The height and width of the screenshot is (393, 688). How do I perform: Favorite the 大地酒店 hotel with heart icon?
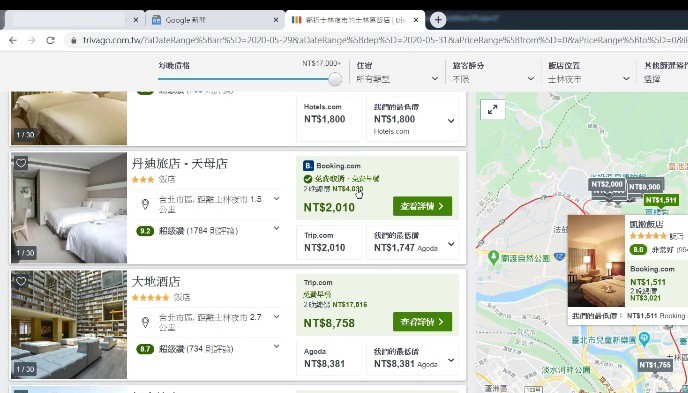click(21, 281)
